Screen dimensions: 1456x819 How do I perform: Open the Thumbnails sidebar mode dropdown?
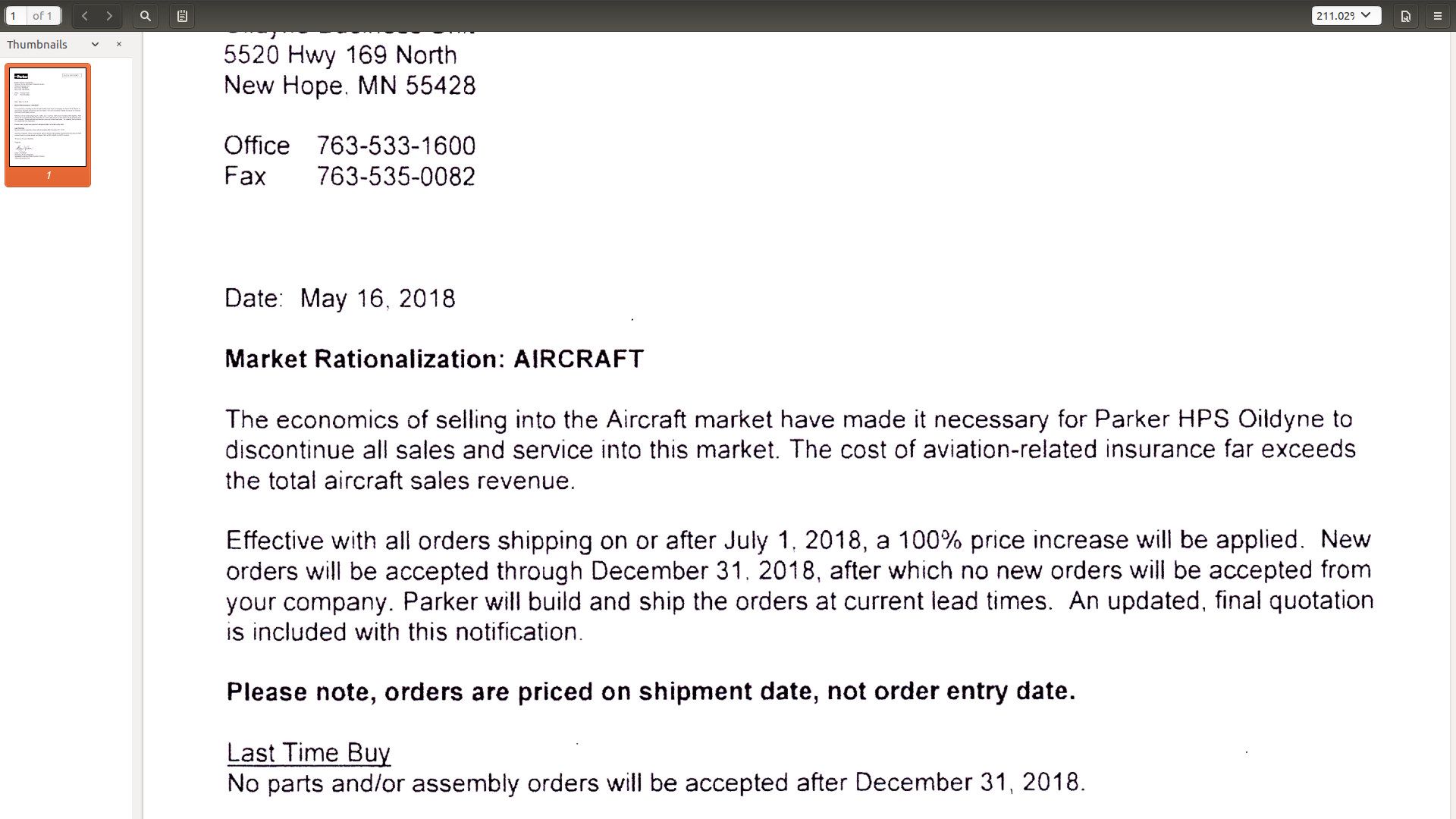[95, 44]
